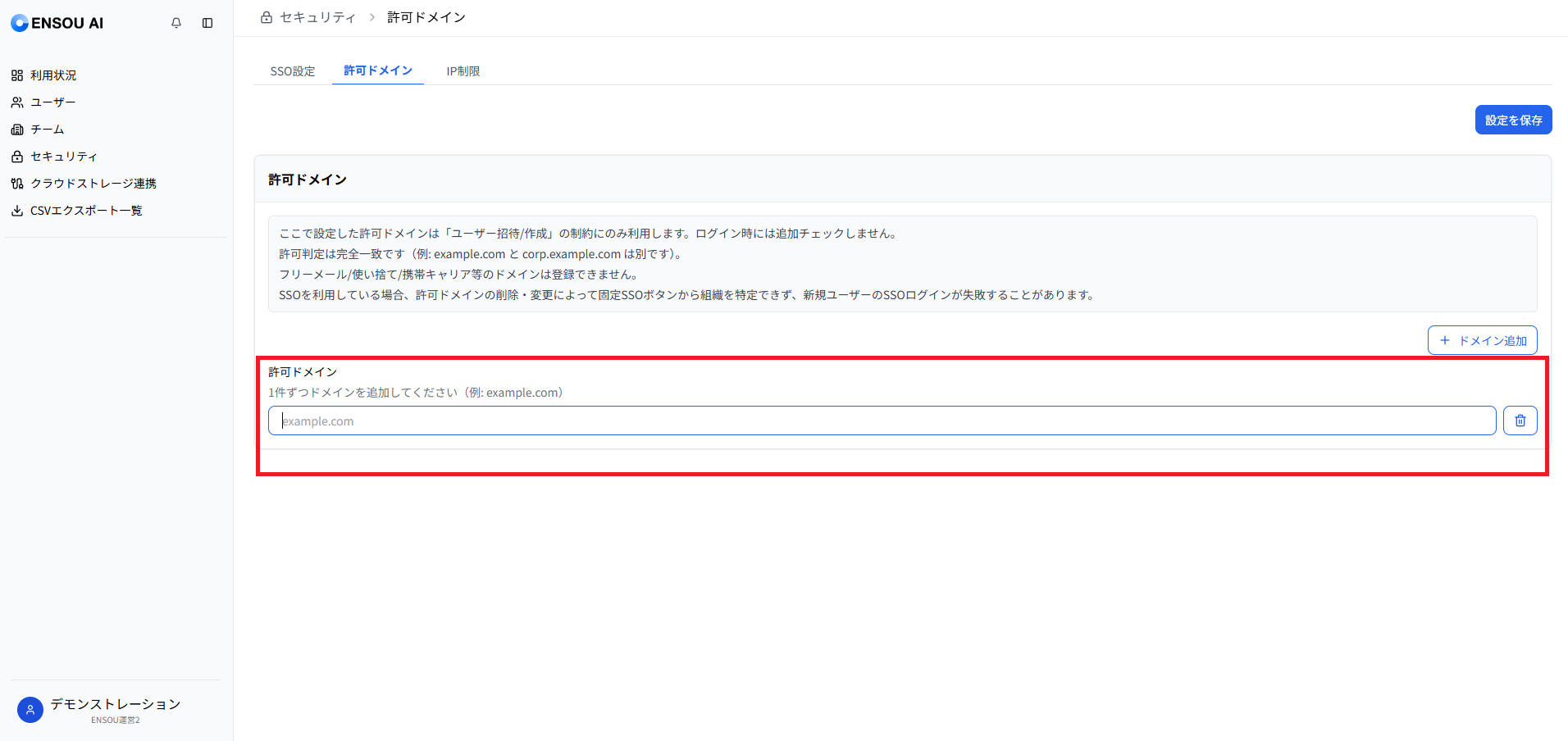Click the user avatar icon at bottom

point(30,710)
